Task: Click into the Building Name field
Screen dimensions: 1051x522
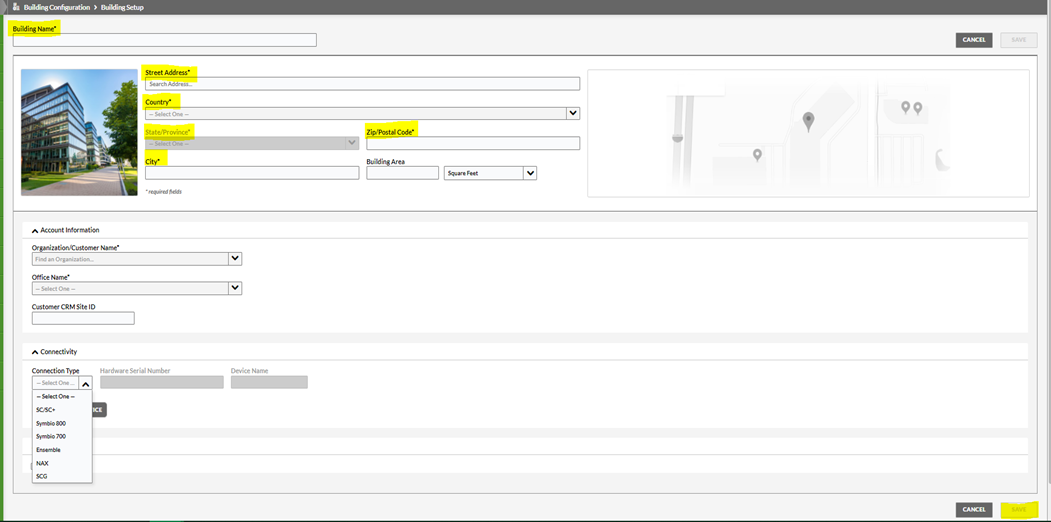Action: 164,40
